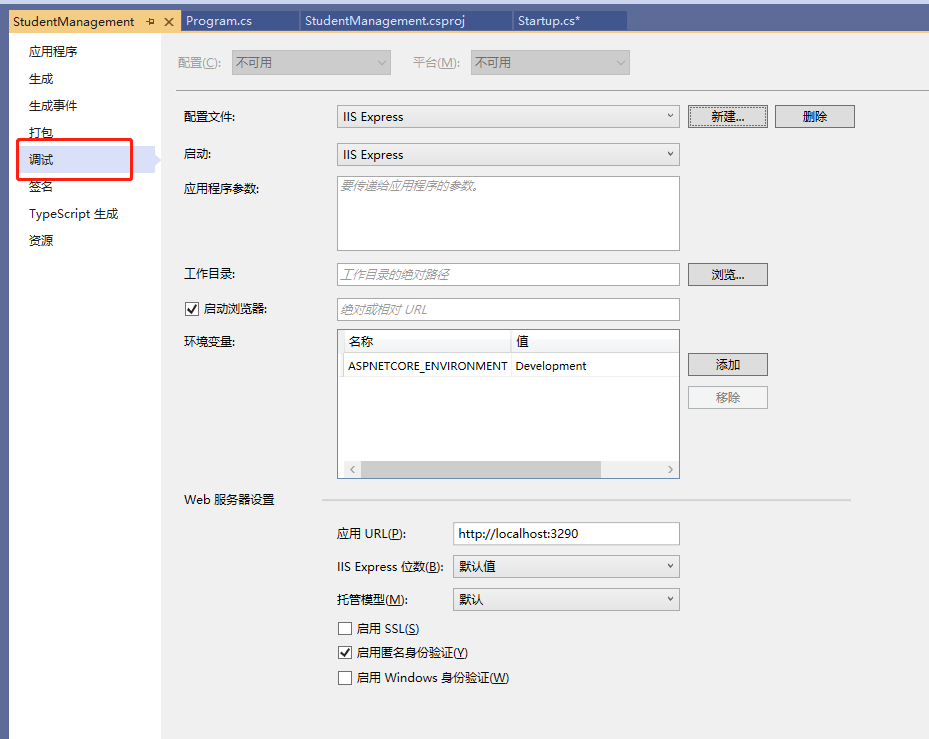Enable the 启用 Windows 身份验证 checkbox
The width and height of the screenshot is (929, 739).
click(345, 677)
